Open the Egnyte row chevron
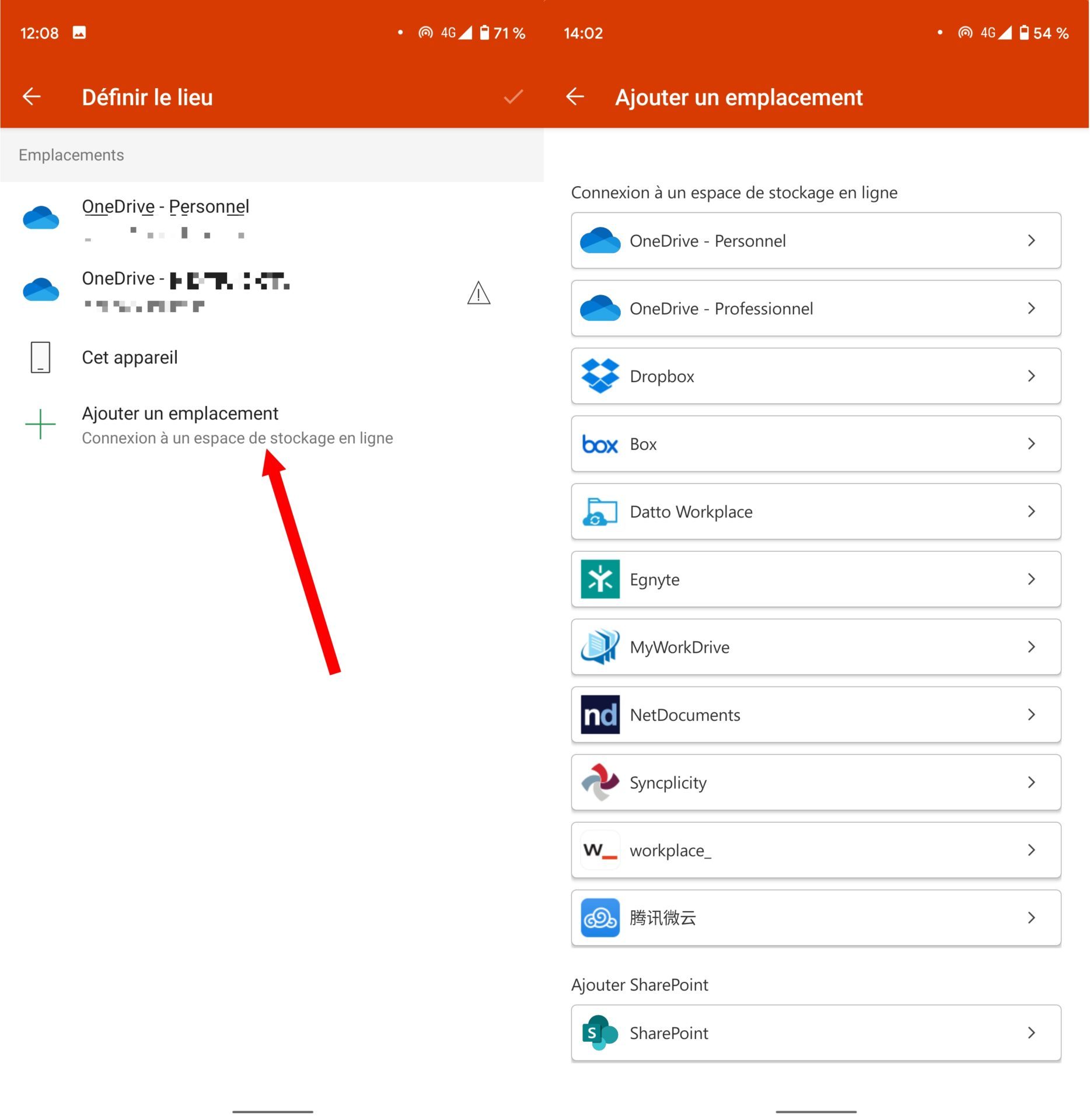This screenshot has width=1090, height=1120. coord(1031,579)
